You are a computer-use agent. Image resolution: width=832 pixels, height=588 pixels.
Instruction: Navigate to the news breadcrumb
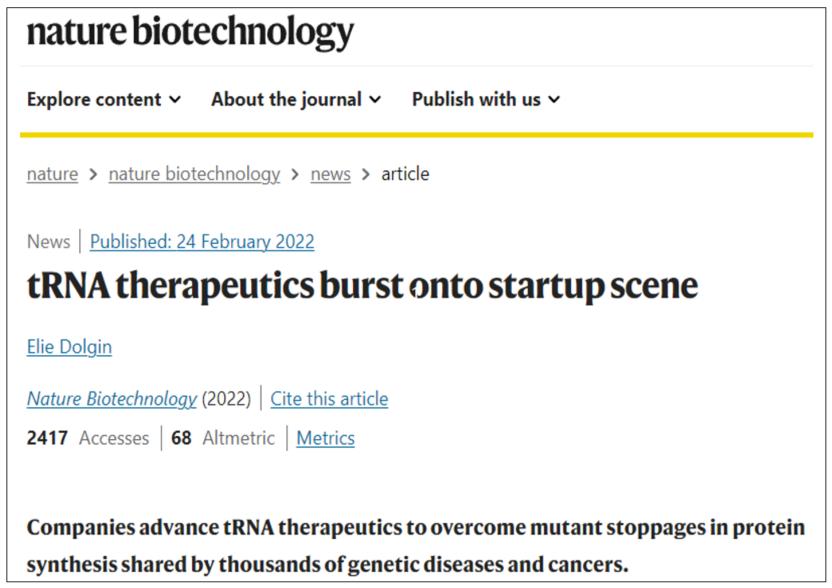click(330, 174)
